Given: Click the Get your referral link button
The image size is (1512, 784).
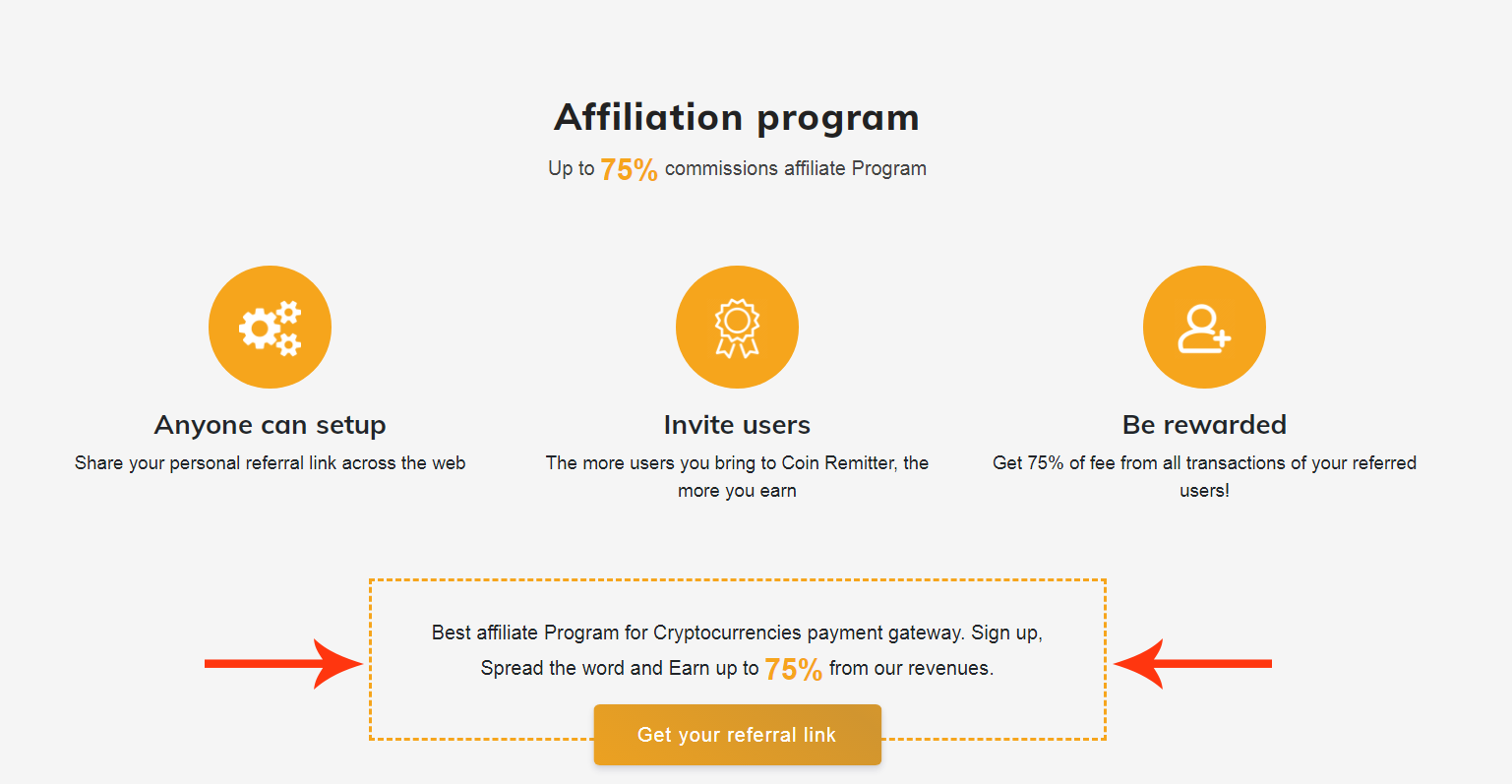Looking at the screenshot, I should (738, 735).
